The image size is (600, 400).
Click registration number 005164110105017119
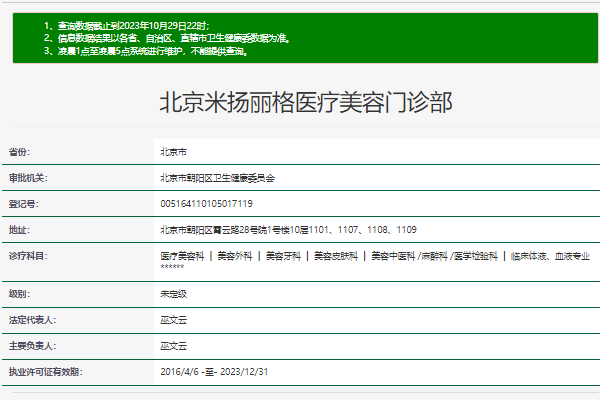pos(207,204)
